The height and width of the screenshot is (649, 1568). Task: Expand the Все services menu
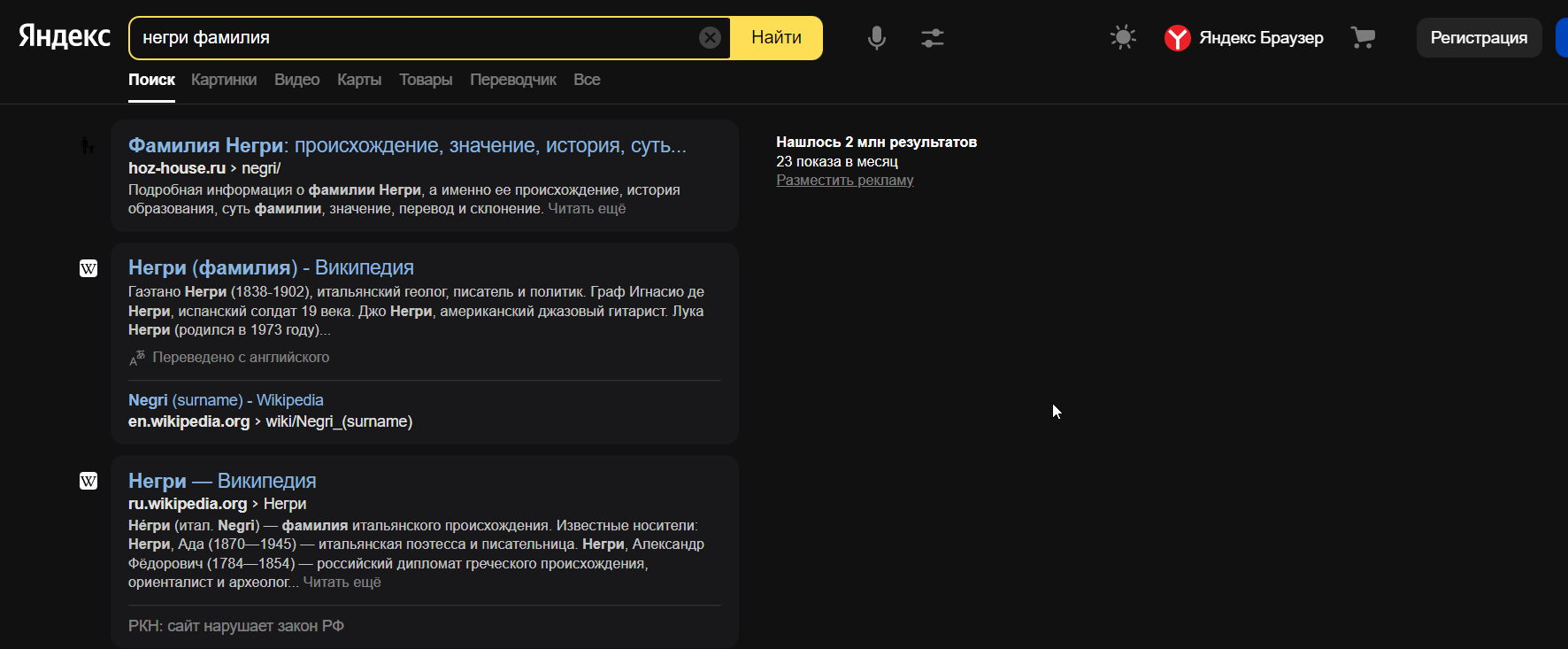pyautogui.click(x=587, y=80)
